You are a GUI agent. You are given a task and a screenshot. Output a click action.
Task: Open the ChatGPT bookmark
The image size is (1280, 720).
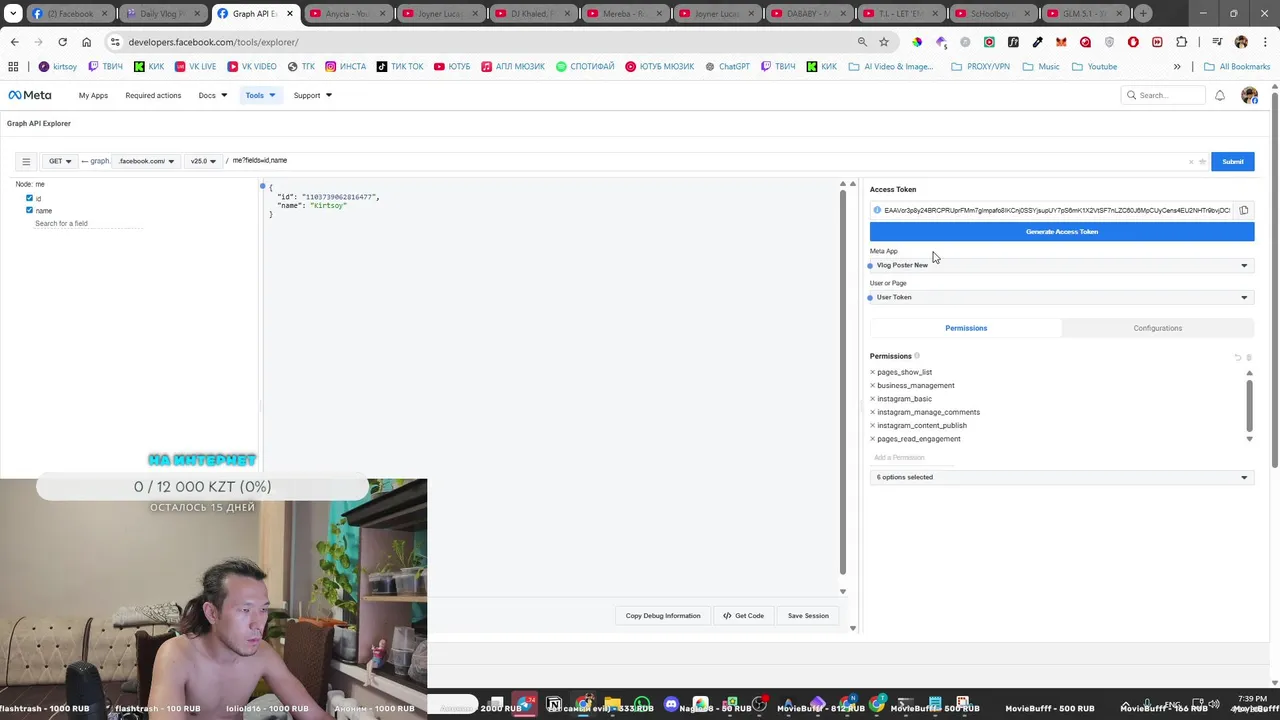point(727,67)
